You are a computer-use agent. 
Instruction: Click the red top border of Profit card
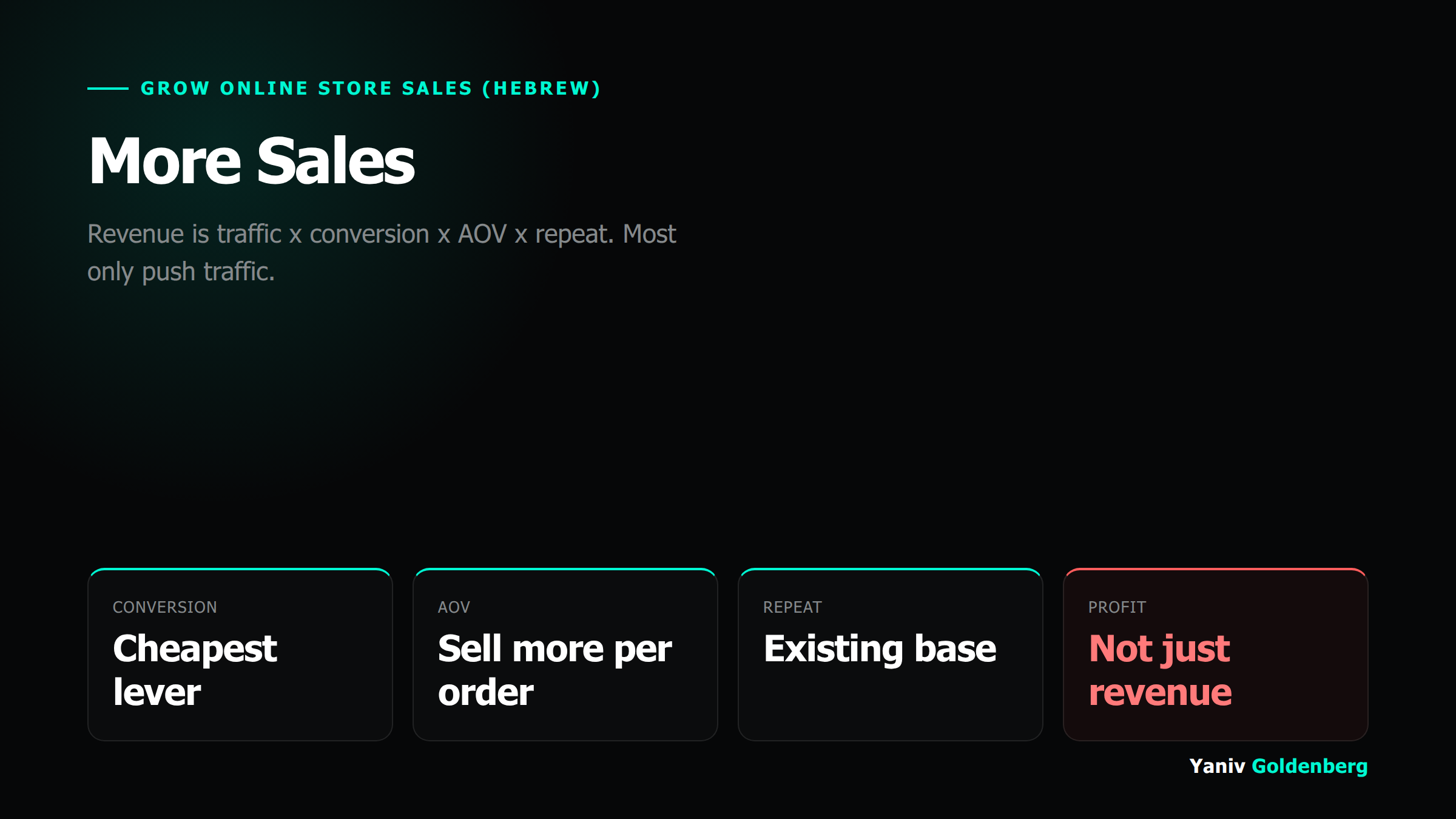1216,569
